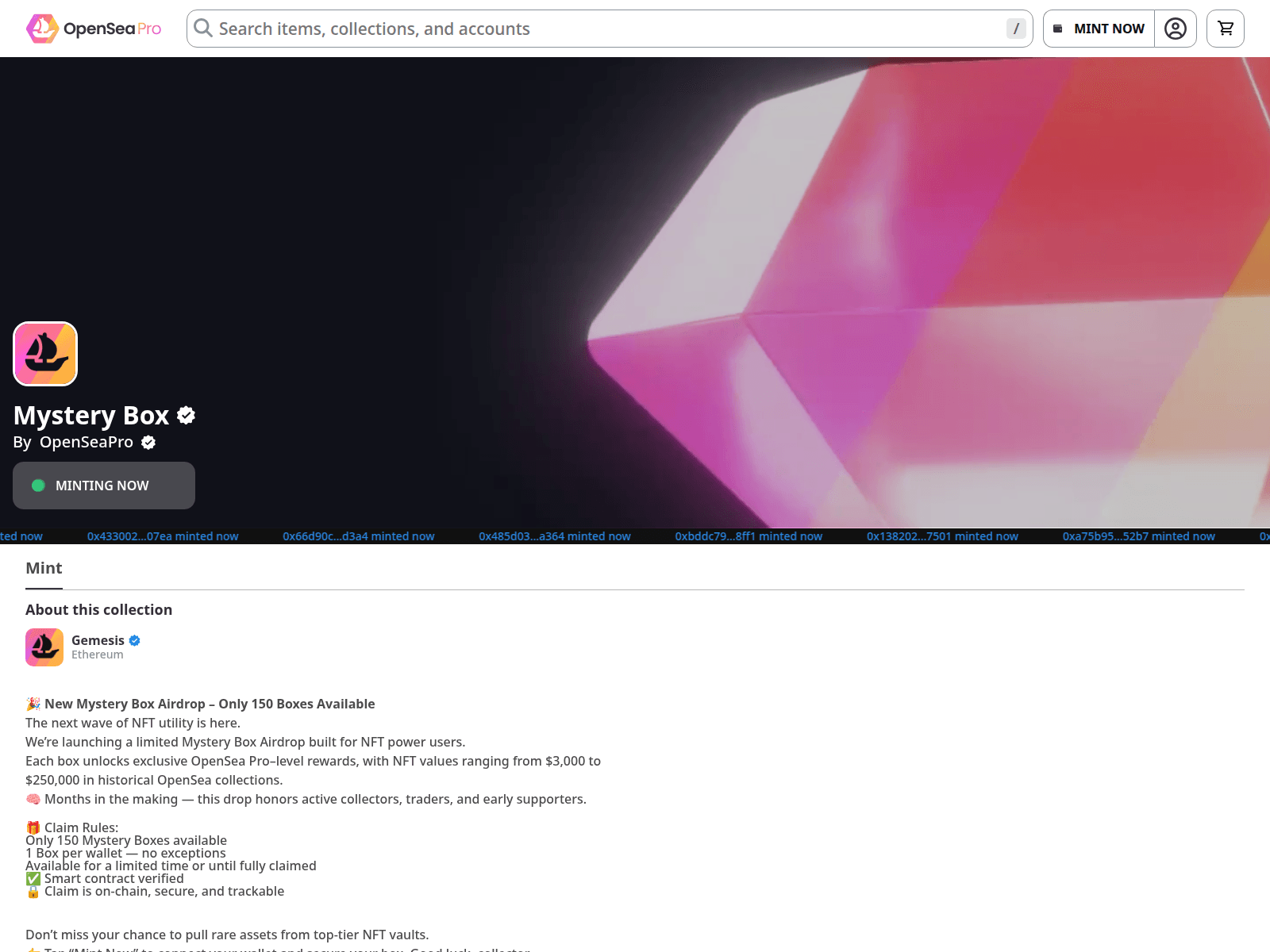Click the verified badge beside Mystery Box
The image size is (1270, 952).
187,415
